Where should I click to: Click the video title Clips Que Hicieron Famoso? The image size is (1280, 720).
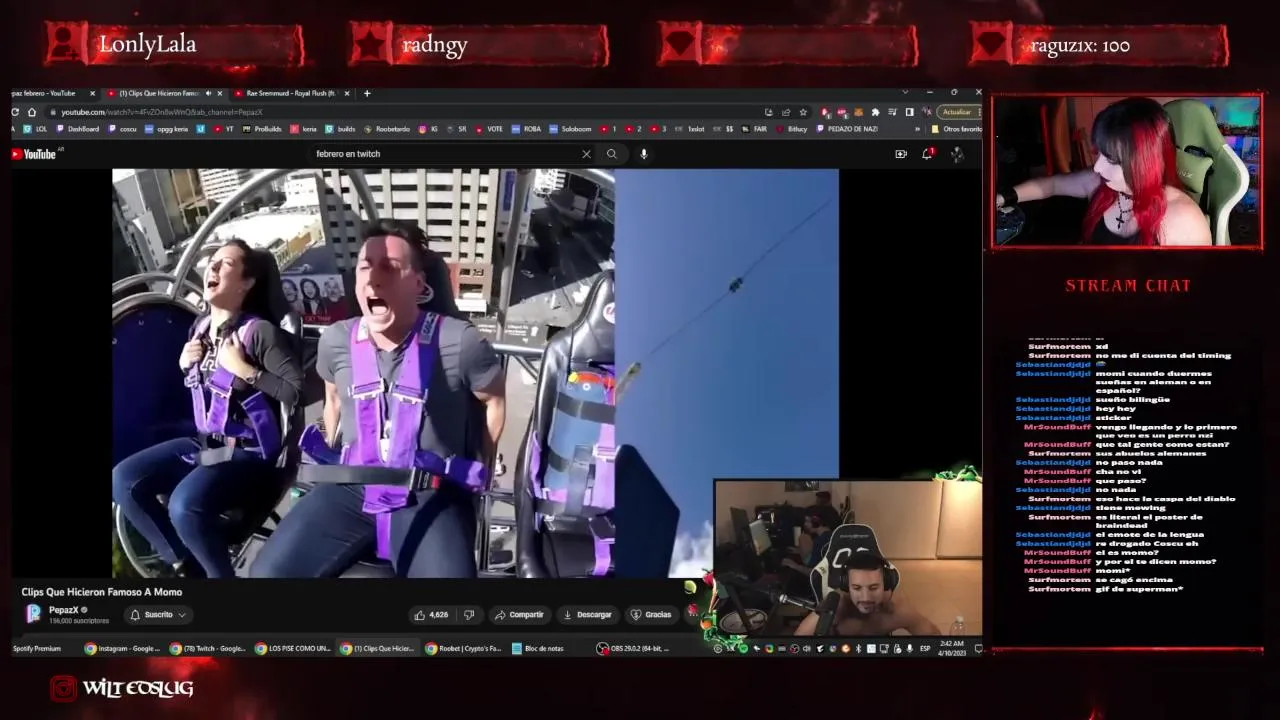click(102, 592)
